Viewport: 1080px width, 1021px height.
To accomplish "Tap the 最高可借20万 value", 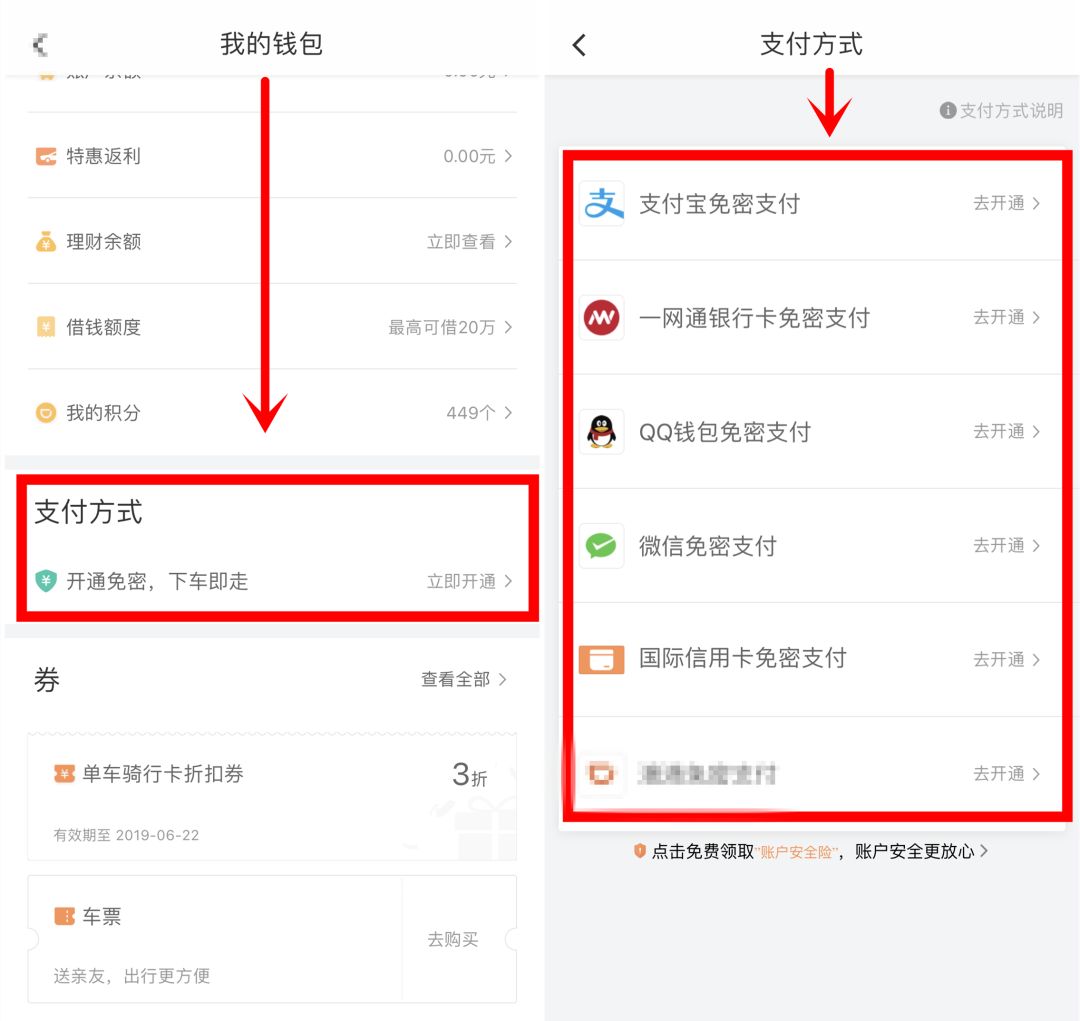I will [x=442, y=327].
